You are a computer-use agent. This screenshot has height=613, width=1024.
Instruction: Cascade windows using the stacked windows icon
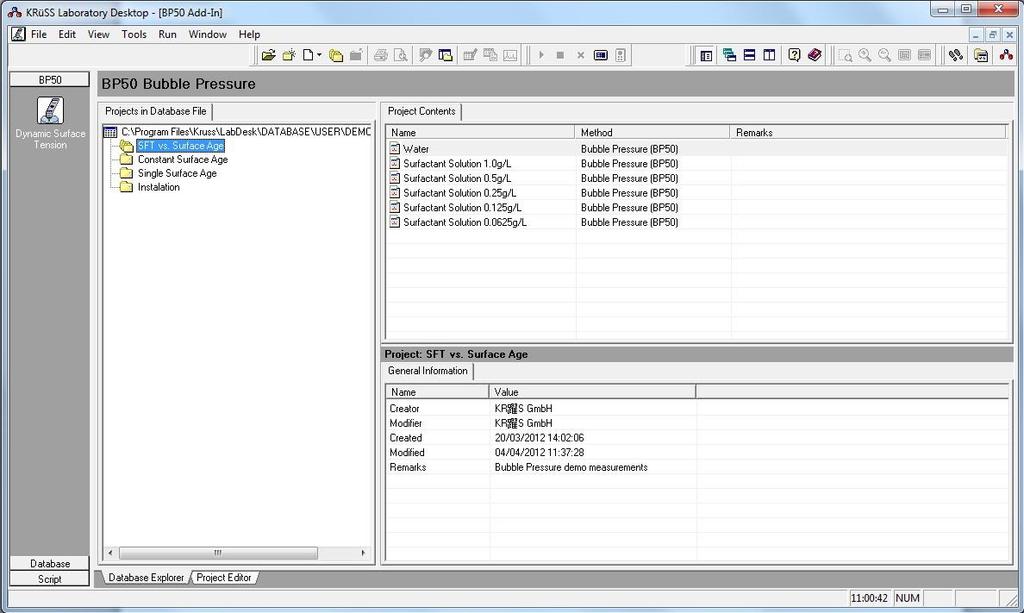[729, 55]
